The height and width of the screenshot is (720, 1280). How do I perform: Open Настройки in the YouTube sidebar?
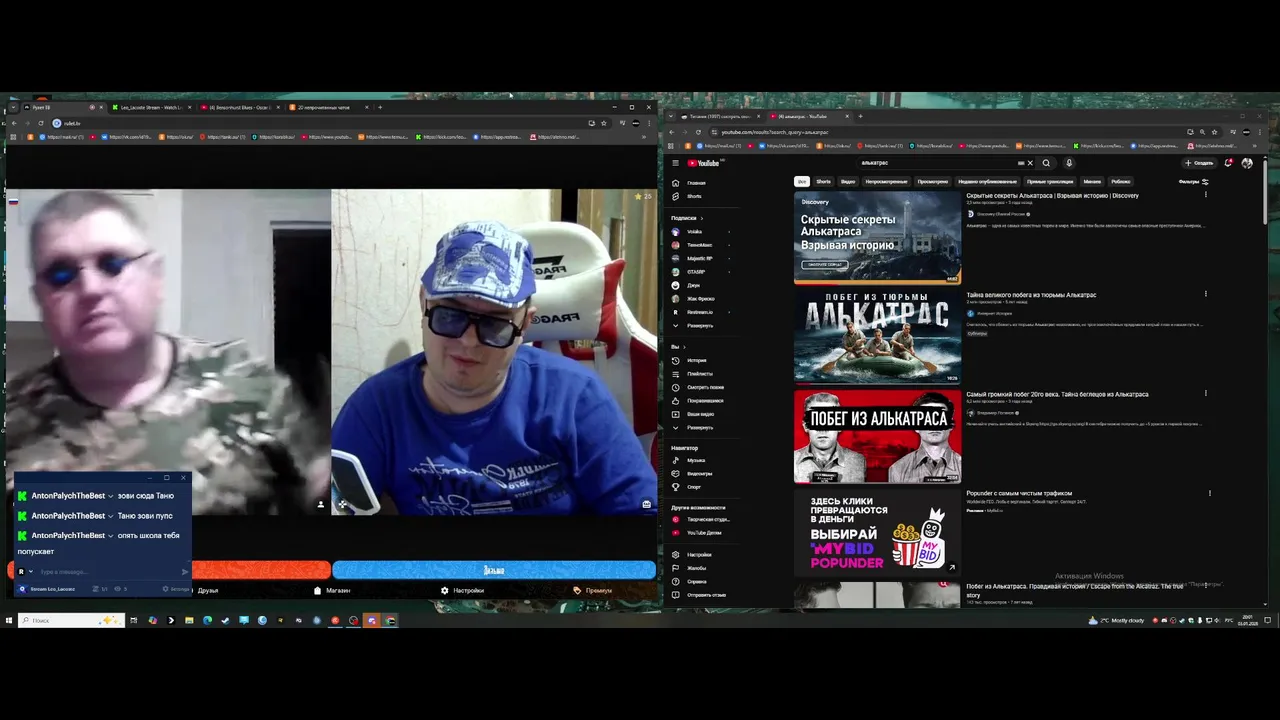699,555
